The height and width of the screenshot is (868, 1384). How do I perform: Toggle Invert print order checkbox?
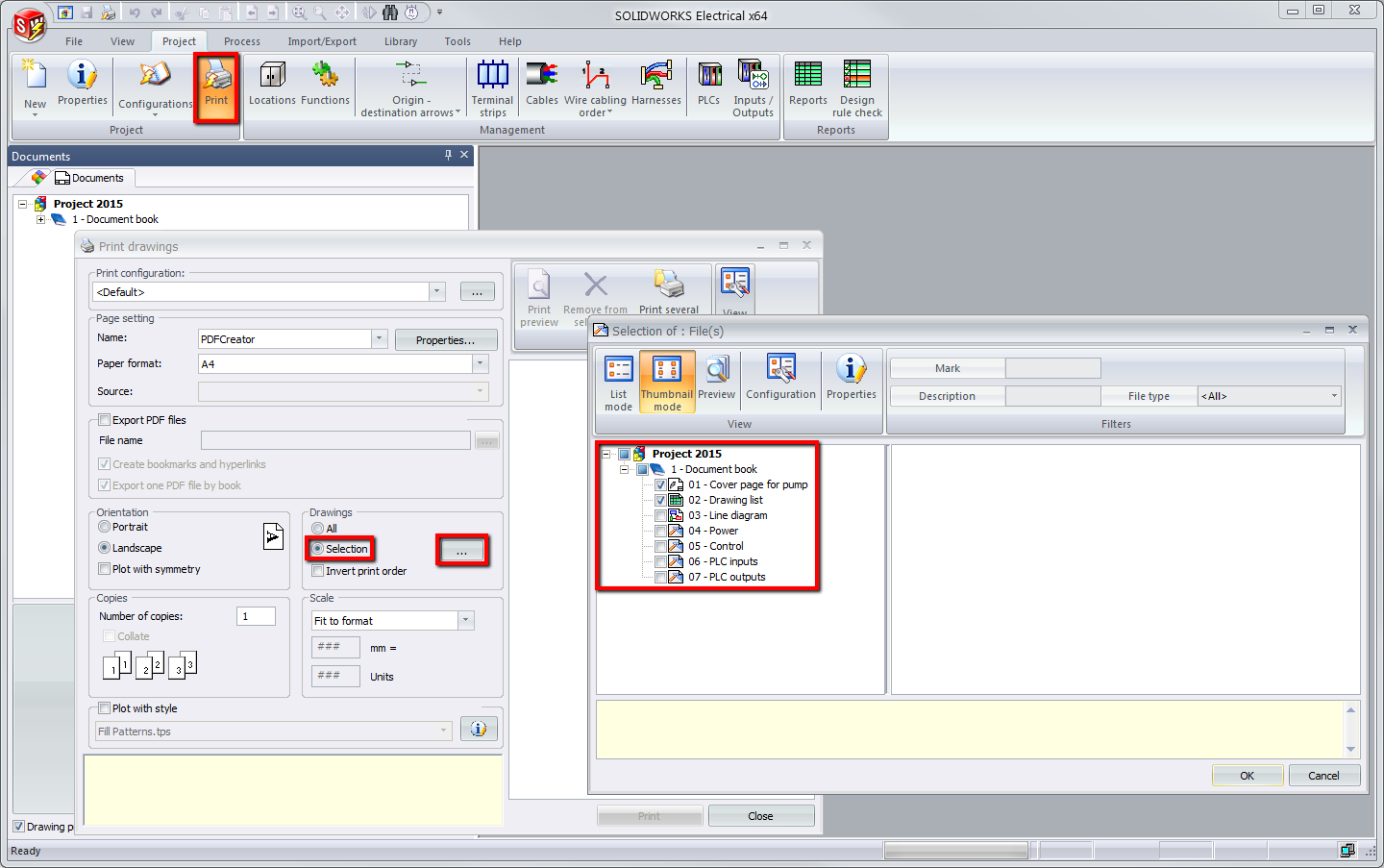[318, 571]
